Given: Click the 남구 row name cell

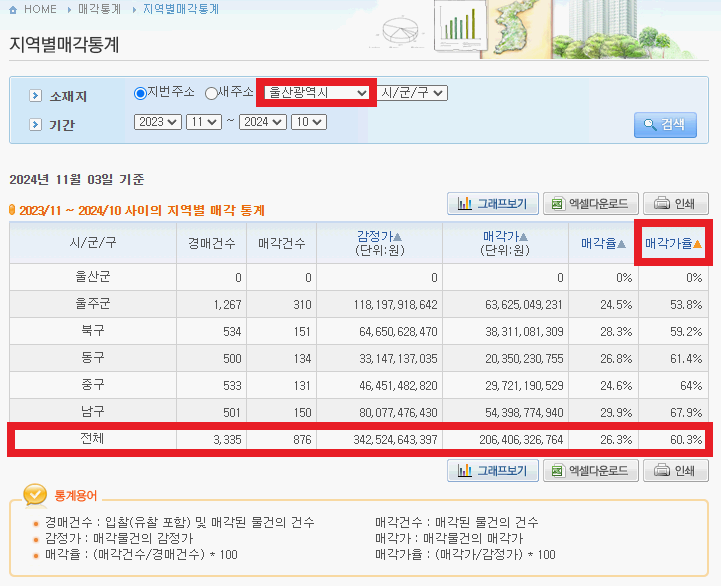Looking at the screenshot, I should coord(93,412).
